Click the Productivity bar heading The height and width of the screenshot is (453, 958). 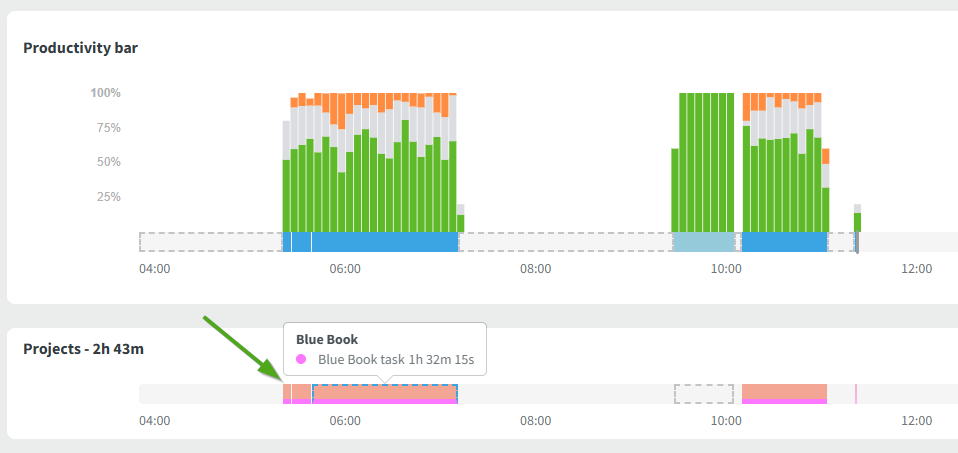pyautogui.click(x=80, y=48)
